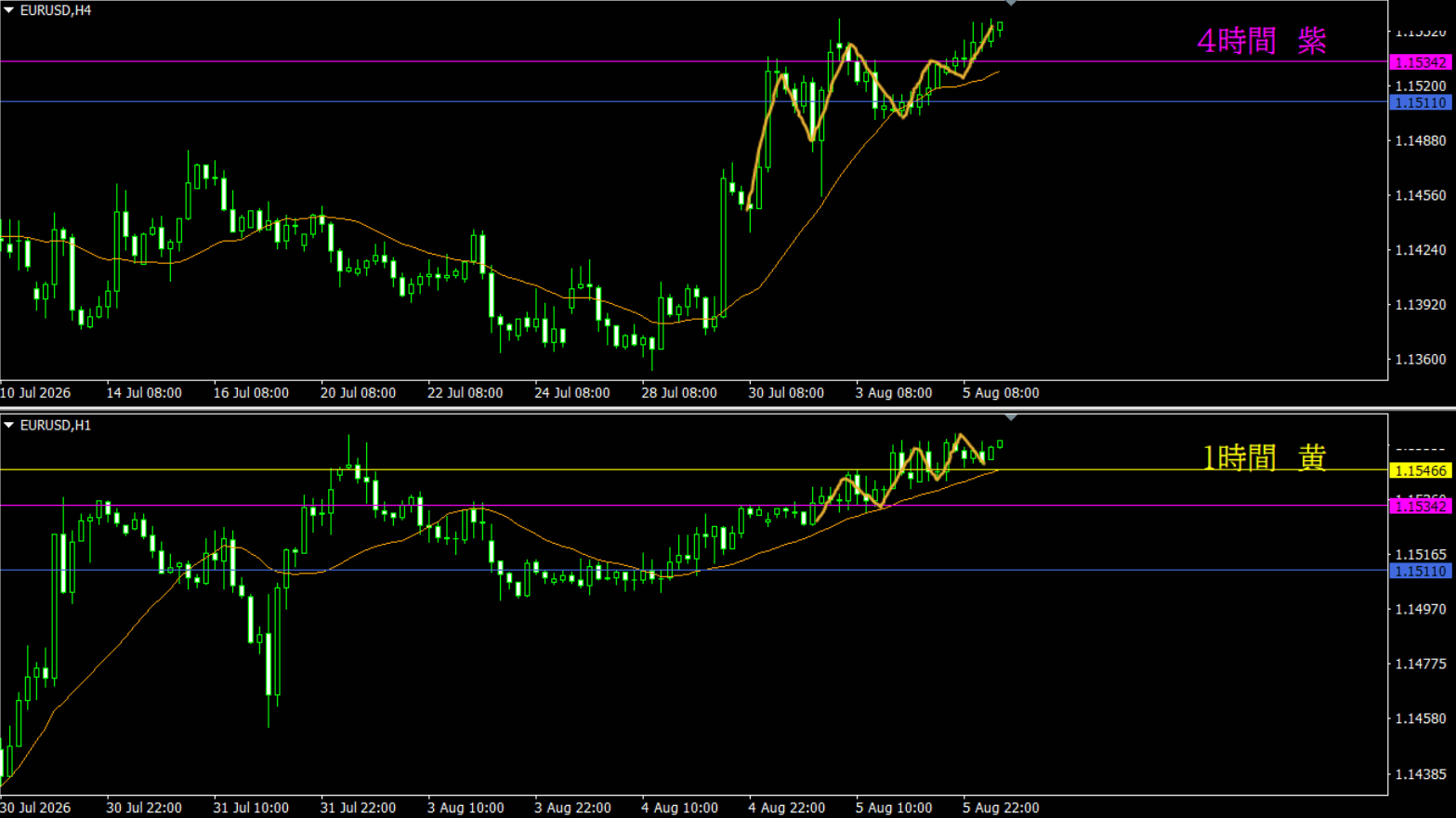Select the EURUSD,H1 chart title text
This screenshot has width=1456, height=818.
click(56, 425)
